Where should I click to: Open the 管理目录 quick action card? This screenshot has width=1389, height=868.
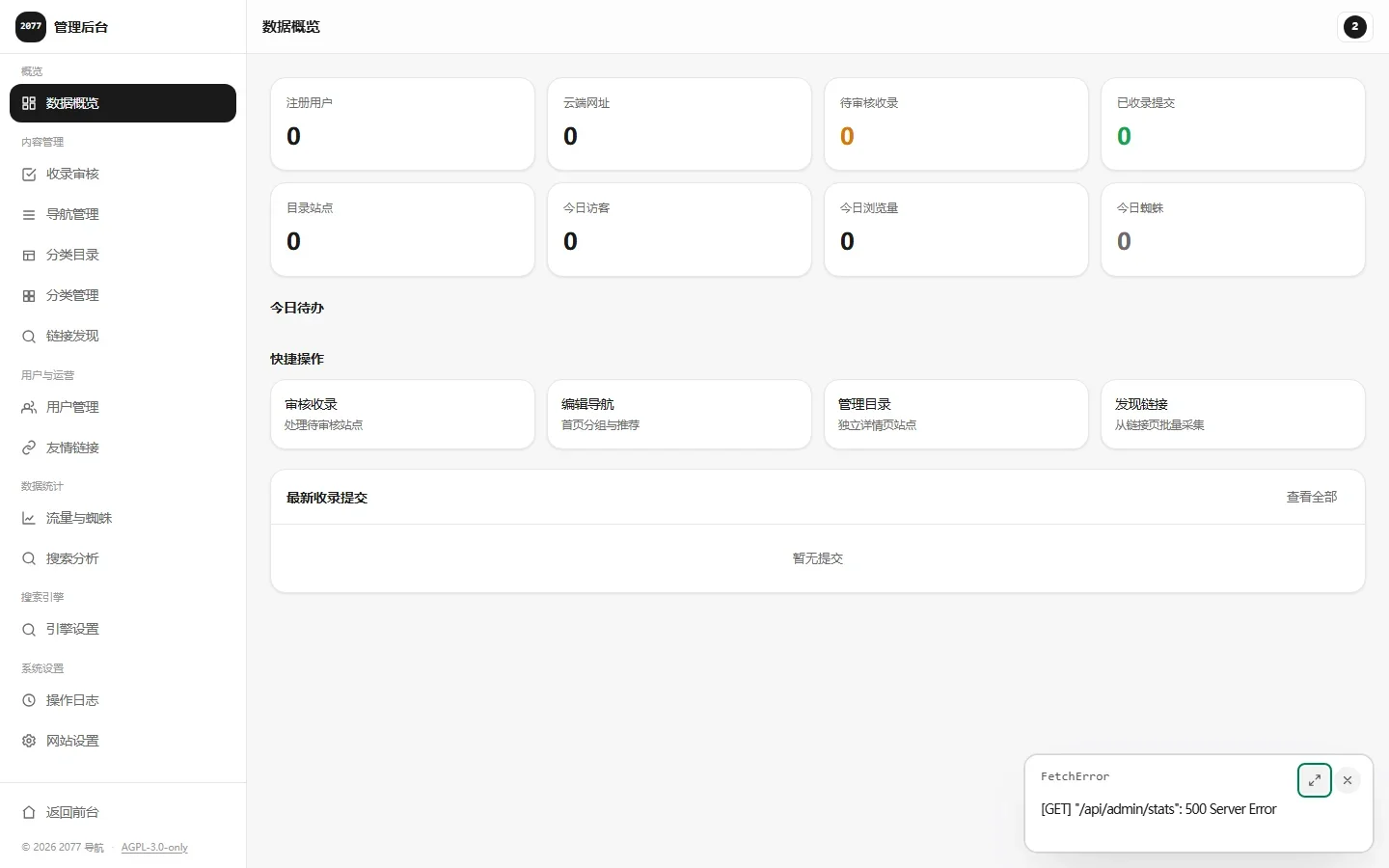coord(956,415)
